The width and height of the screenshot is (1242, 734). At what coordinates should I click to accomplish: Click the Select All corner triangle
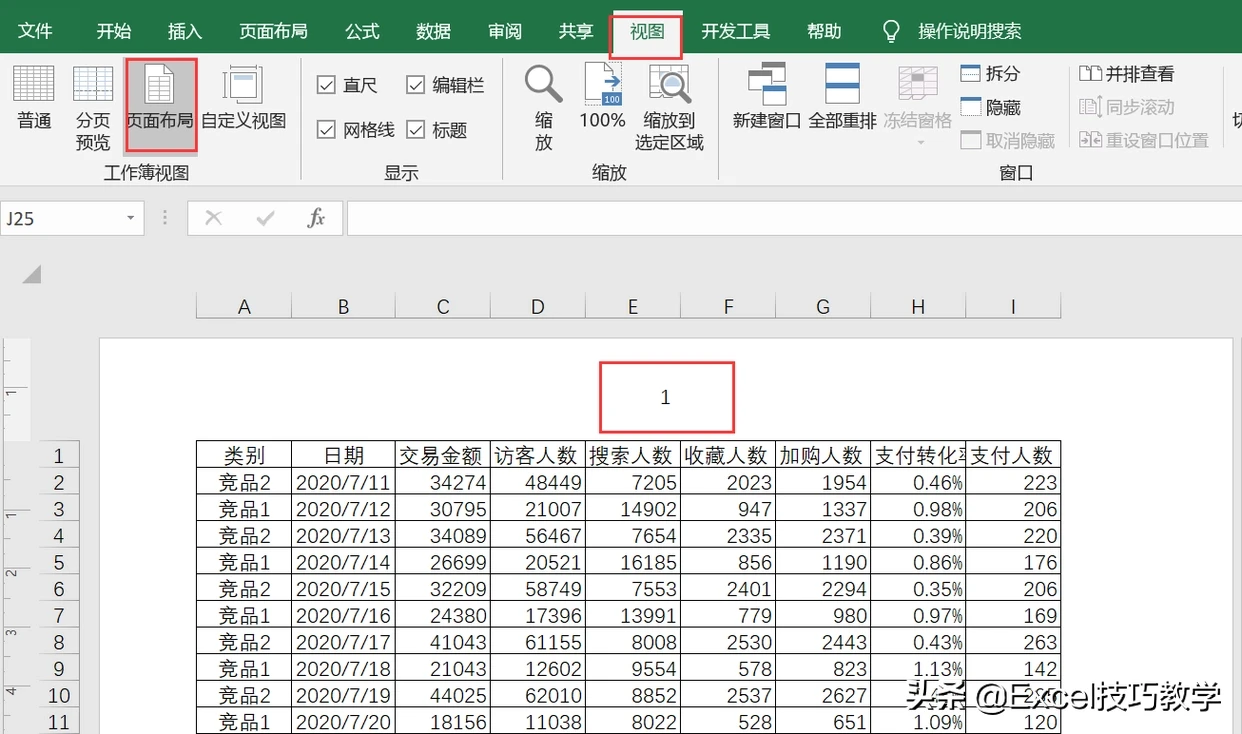[32, 274]
